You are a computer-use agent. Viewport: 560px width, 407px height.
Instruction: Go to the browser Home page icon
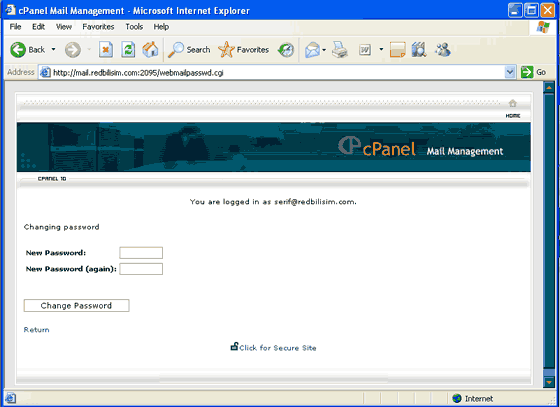coord(150,50)
